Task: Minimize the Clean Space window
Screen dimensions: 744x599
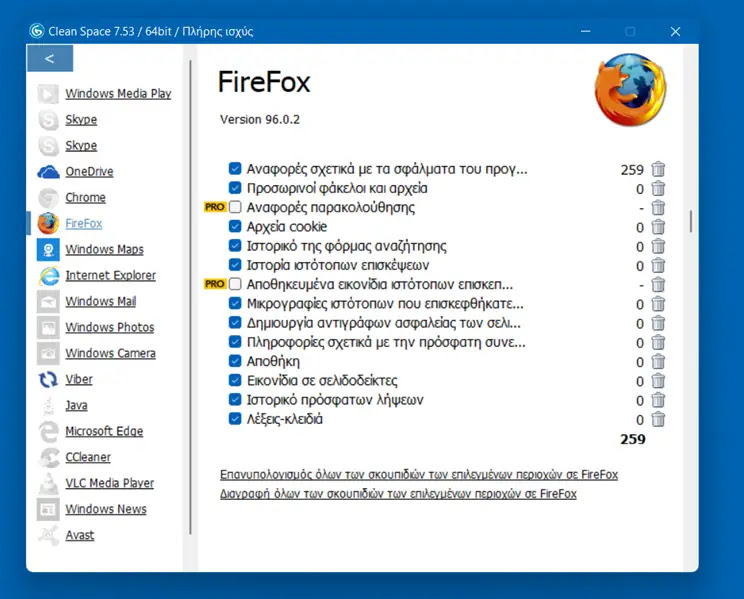Action: 586,31
